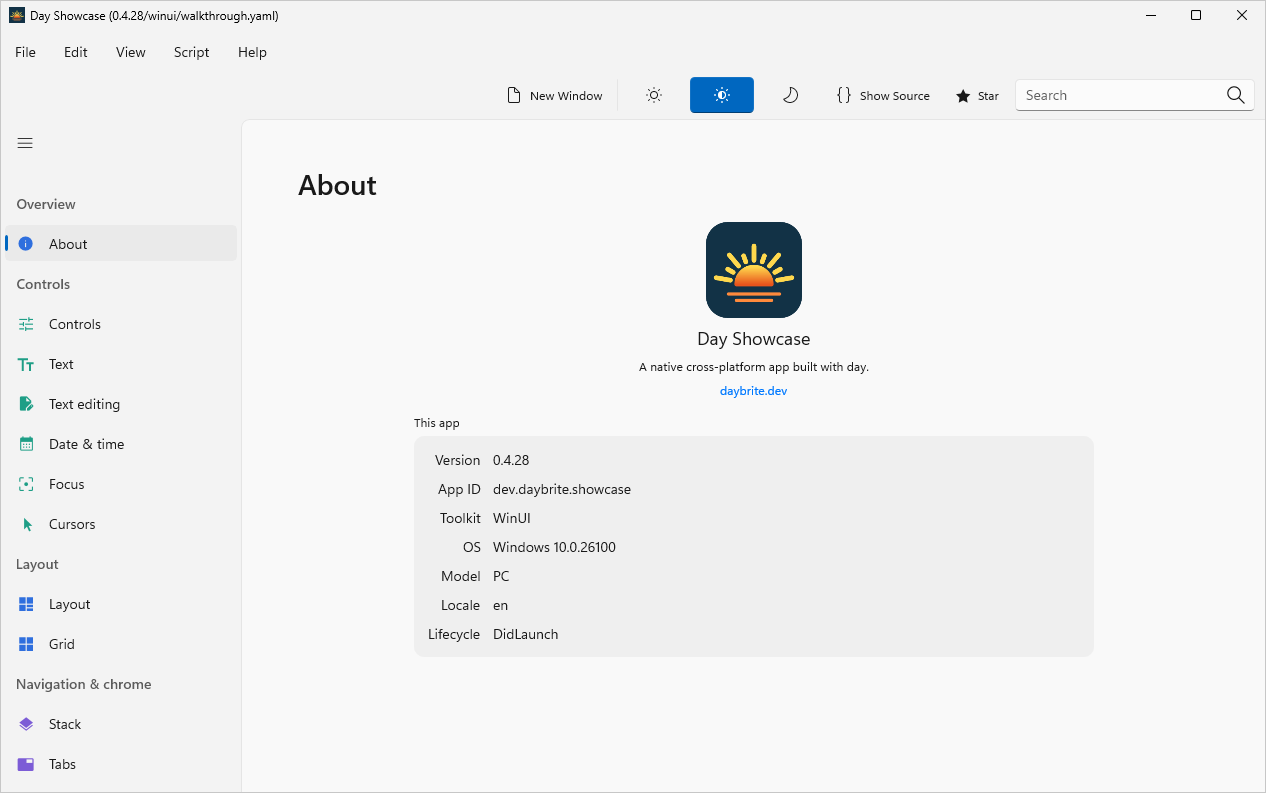Click the search magnifier icon

tap(1236, 95)
